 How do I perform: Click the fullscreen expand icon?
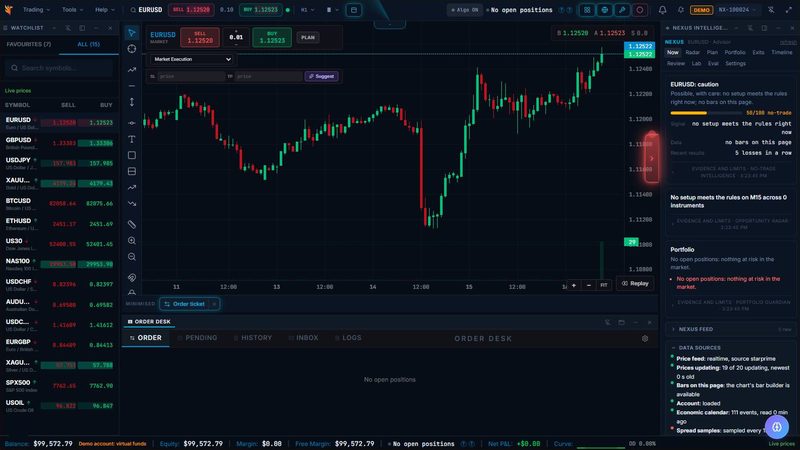(789, 10)
